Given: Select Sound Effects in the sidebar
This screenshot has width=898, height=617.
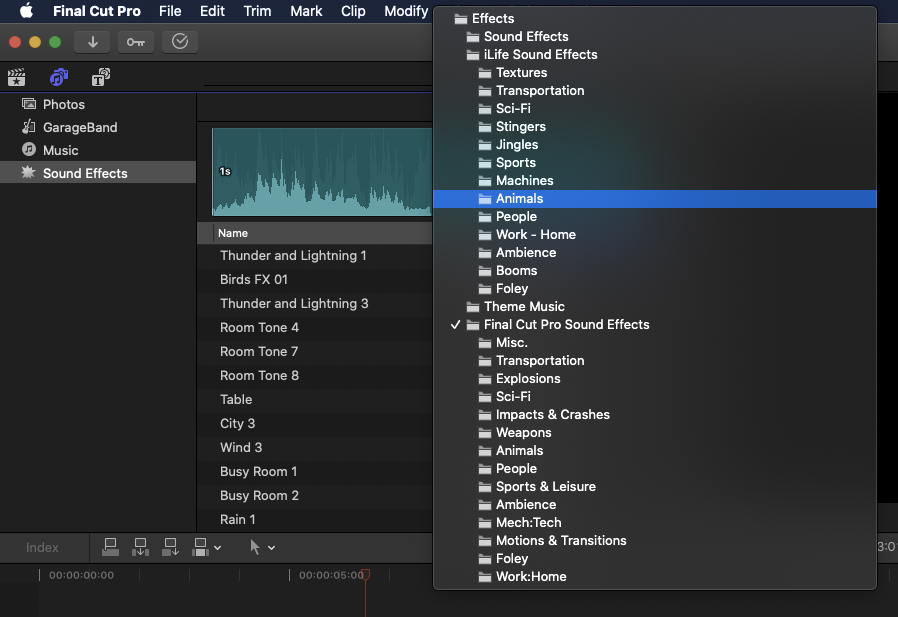Looking at the screenshot, I should 98,172.
